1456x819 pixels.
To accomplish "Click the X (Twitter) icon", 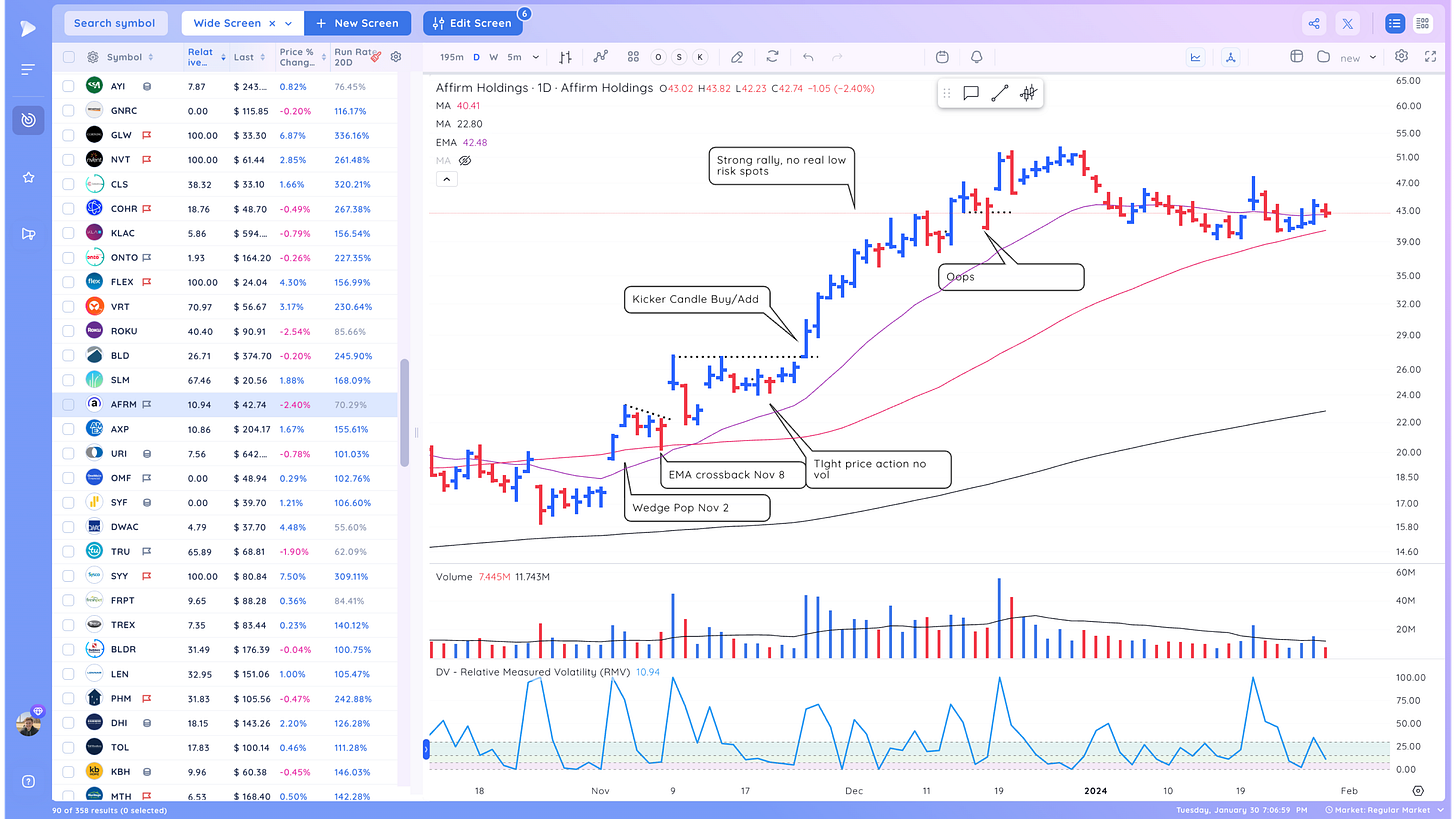I will (x=1347, y=23).
